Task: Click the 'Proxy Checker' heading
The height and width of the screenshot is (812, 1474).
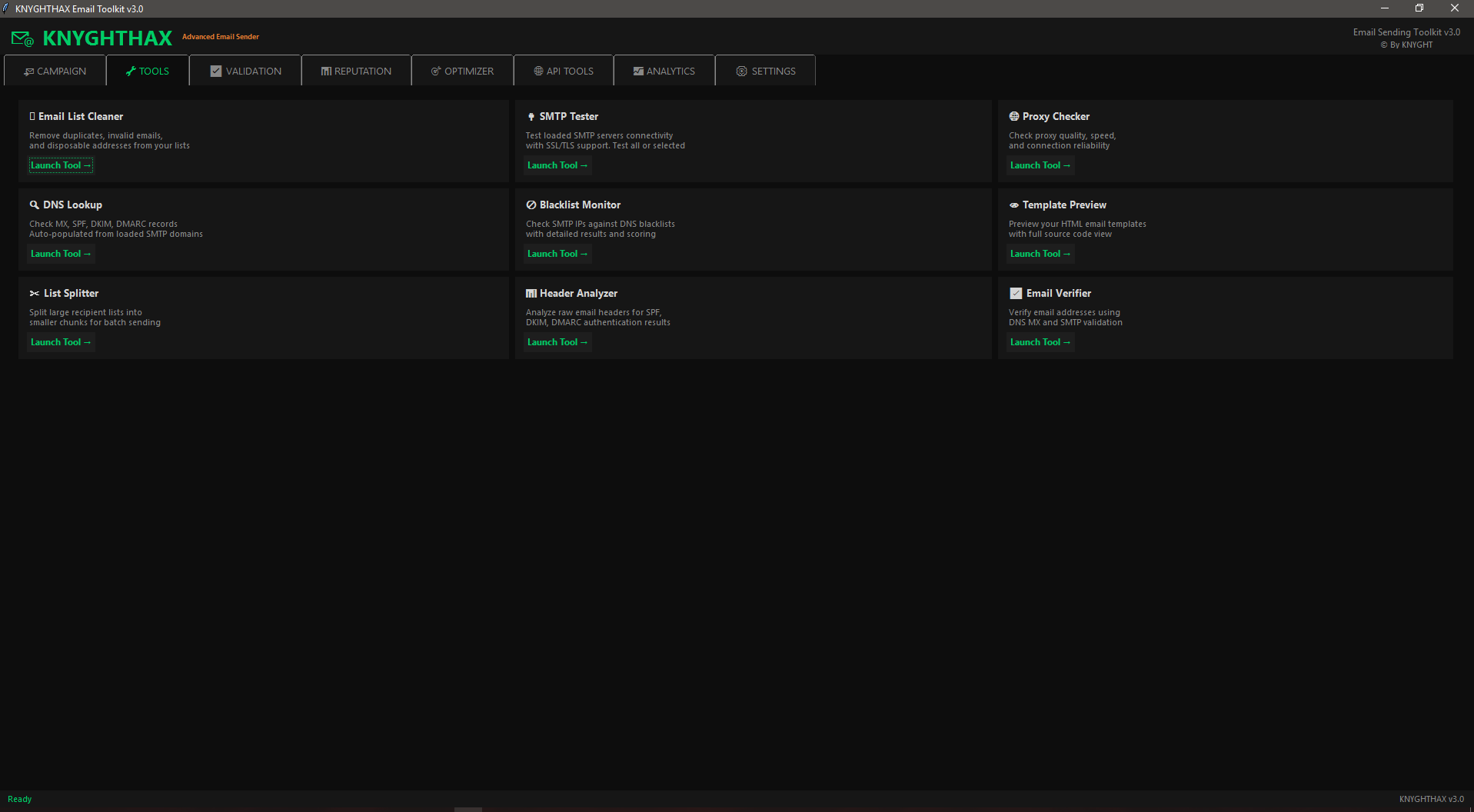Action: pyautogui.click(x=1056, y=116)
